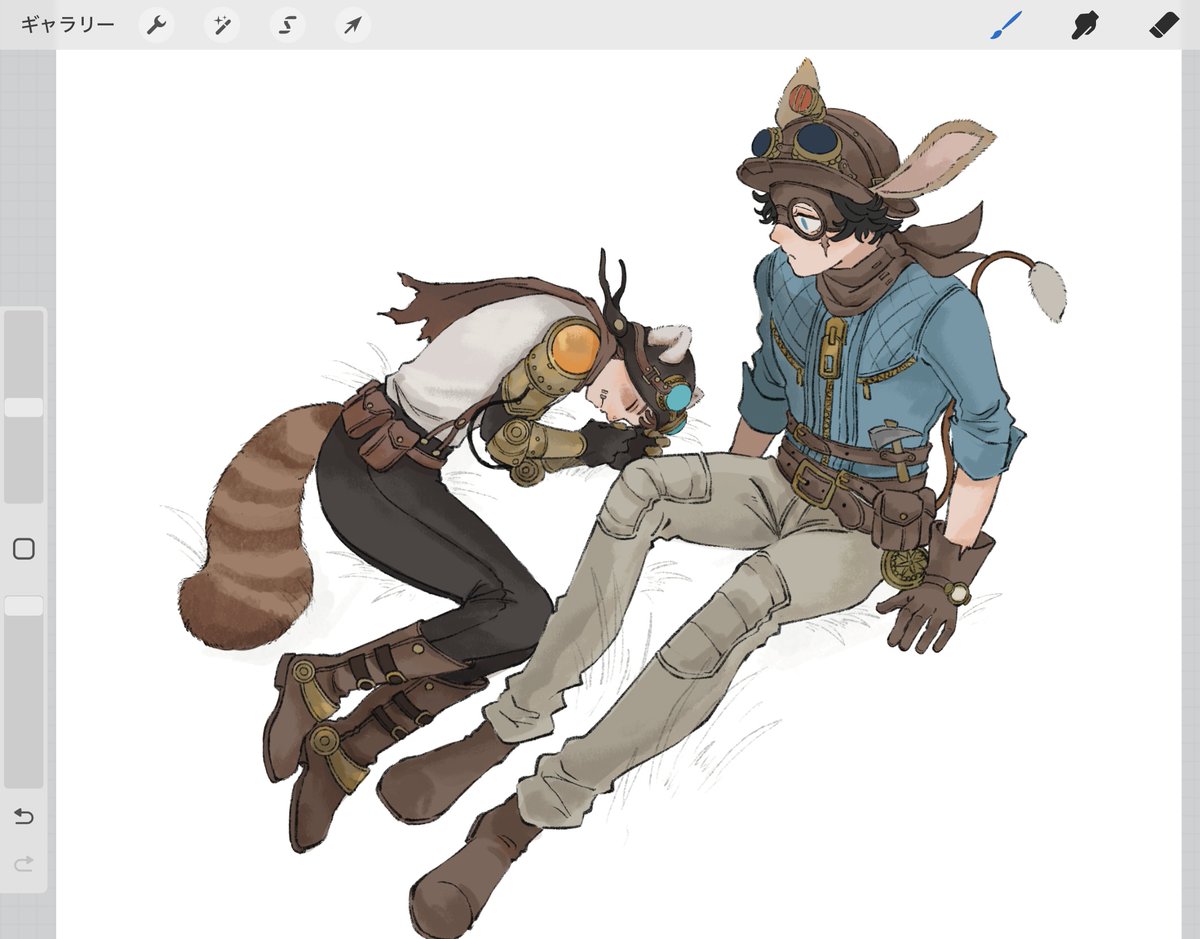The height and width of the screenshot is (939, 1200).
Task: Undo the last stroke
Action: coord(23,817)
